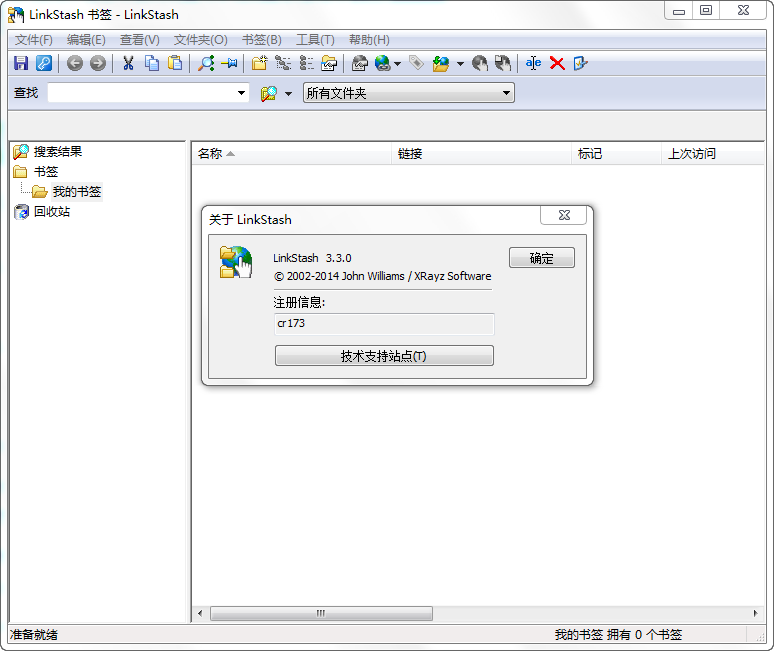The image size is (774, 651).
Task: Click status text 我的书签 拥有 0 个书签
Action: [x=618, y=635]
